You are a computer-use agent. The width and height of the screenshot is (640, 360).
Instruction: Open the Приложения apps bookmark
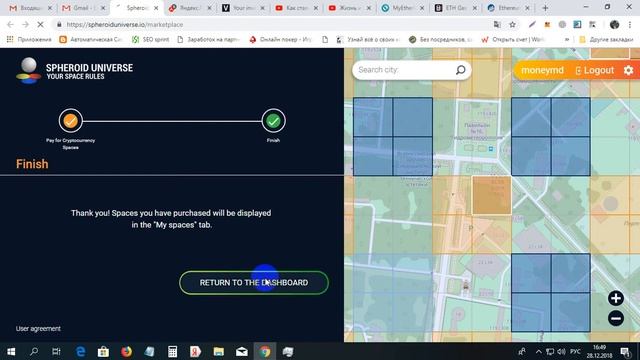tap(29, 40)
